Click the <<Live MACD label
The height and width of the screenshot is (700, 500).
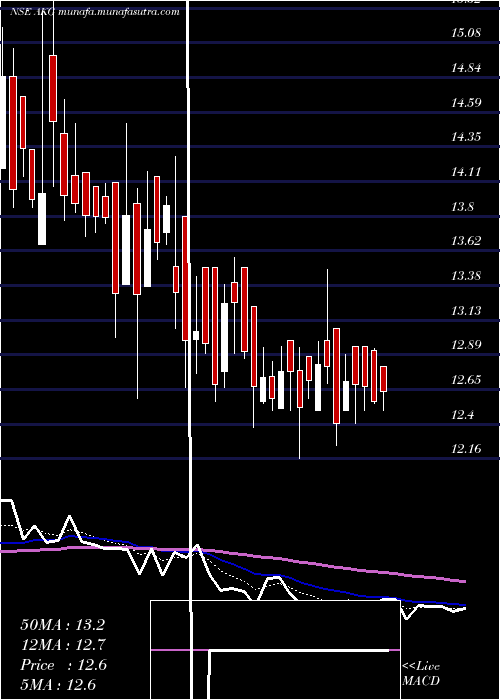421,674
